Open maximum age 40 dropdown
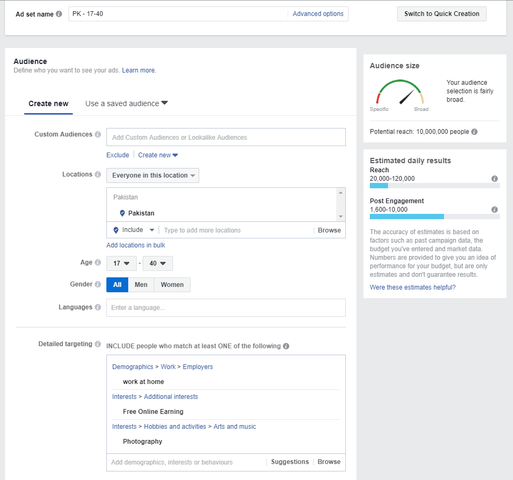The image size is (513, 480). click(x=158, y=263)
